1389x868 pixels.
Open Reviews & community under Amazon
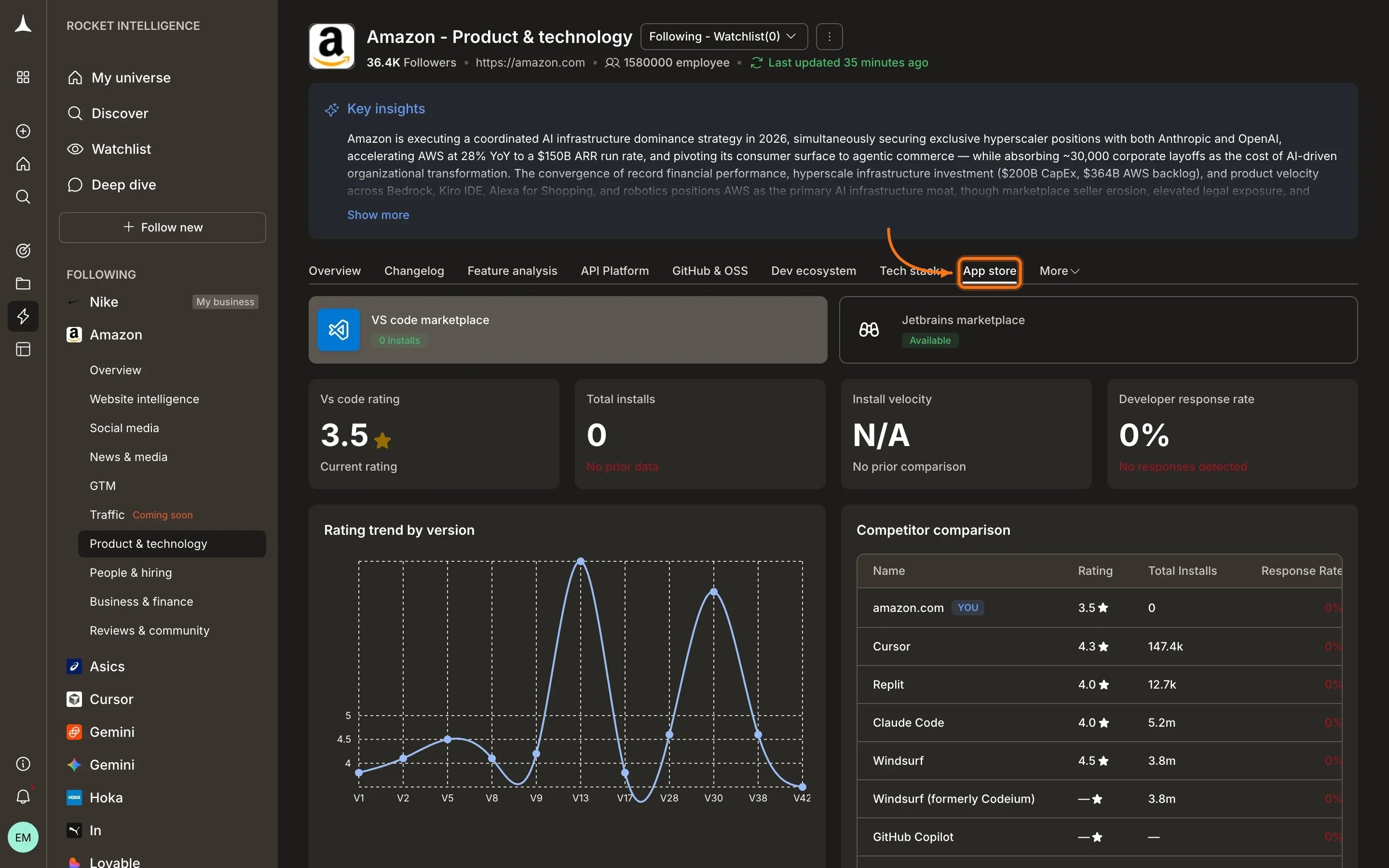coord(149,630)
